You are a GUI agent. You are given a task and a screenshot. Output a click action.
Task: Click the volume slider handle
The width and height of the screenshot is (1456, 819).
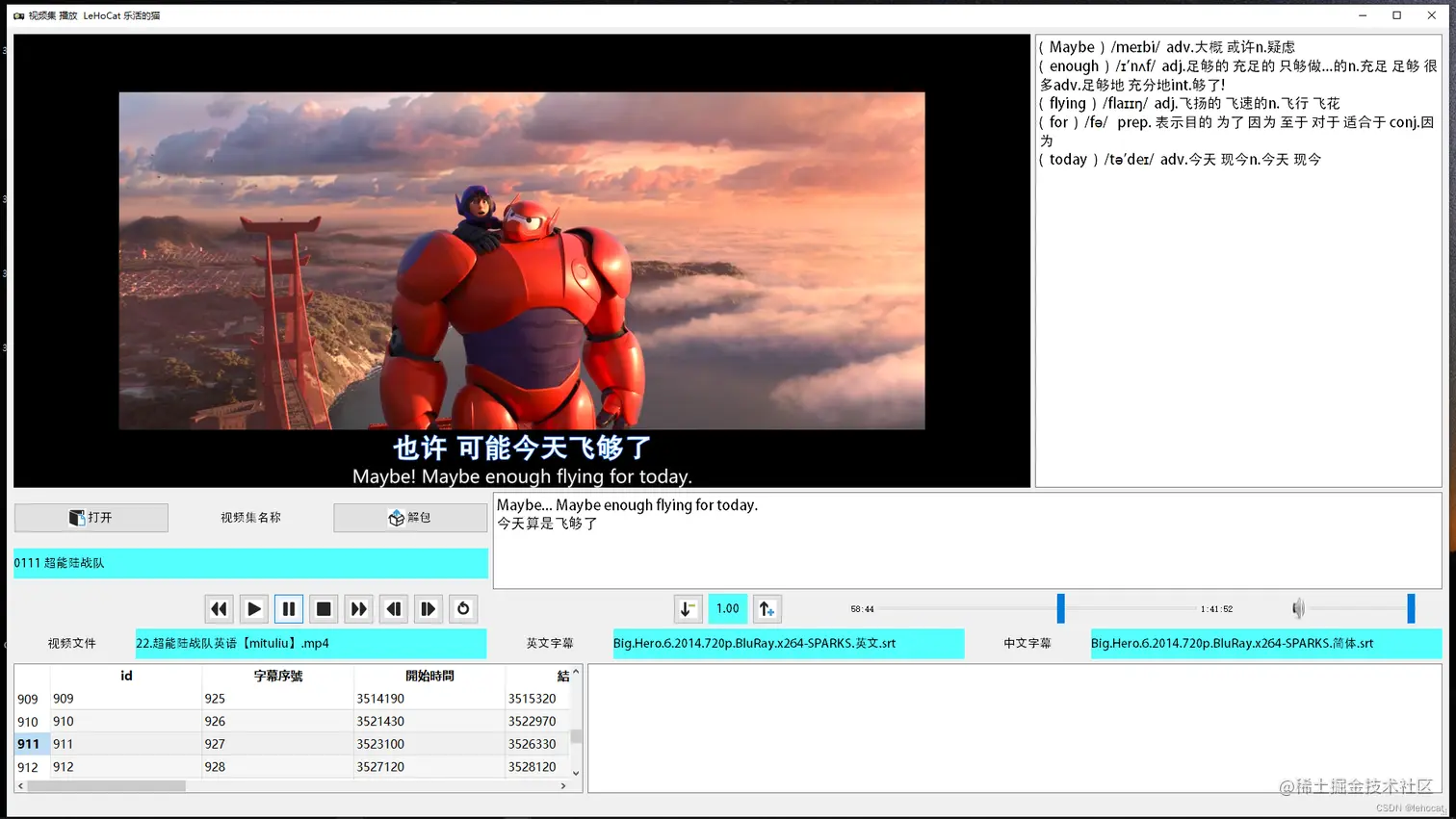[1411, 608]
